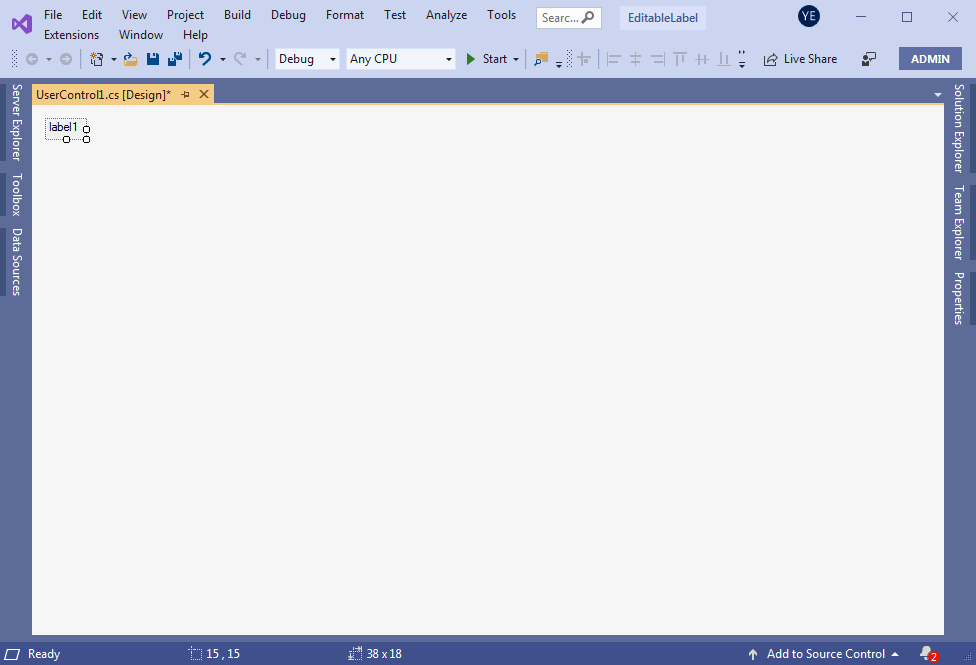Save the current file with Save icon
This screenshot has width=976, height=665.
coord(153,59)
